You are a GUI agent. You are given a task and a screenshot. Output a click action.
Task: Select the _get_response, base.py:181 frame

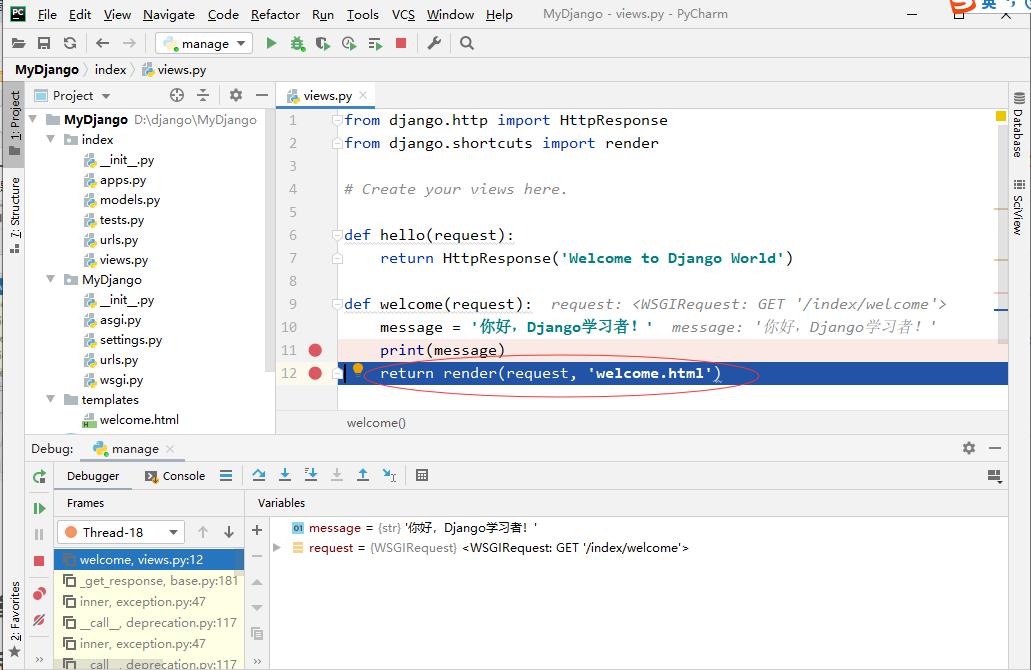pyautogui.click(x=149, y=581)
